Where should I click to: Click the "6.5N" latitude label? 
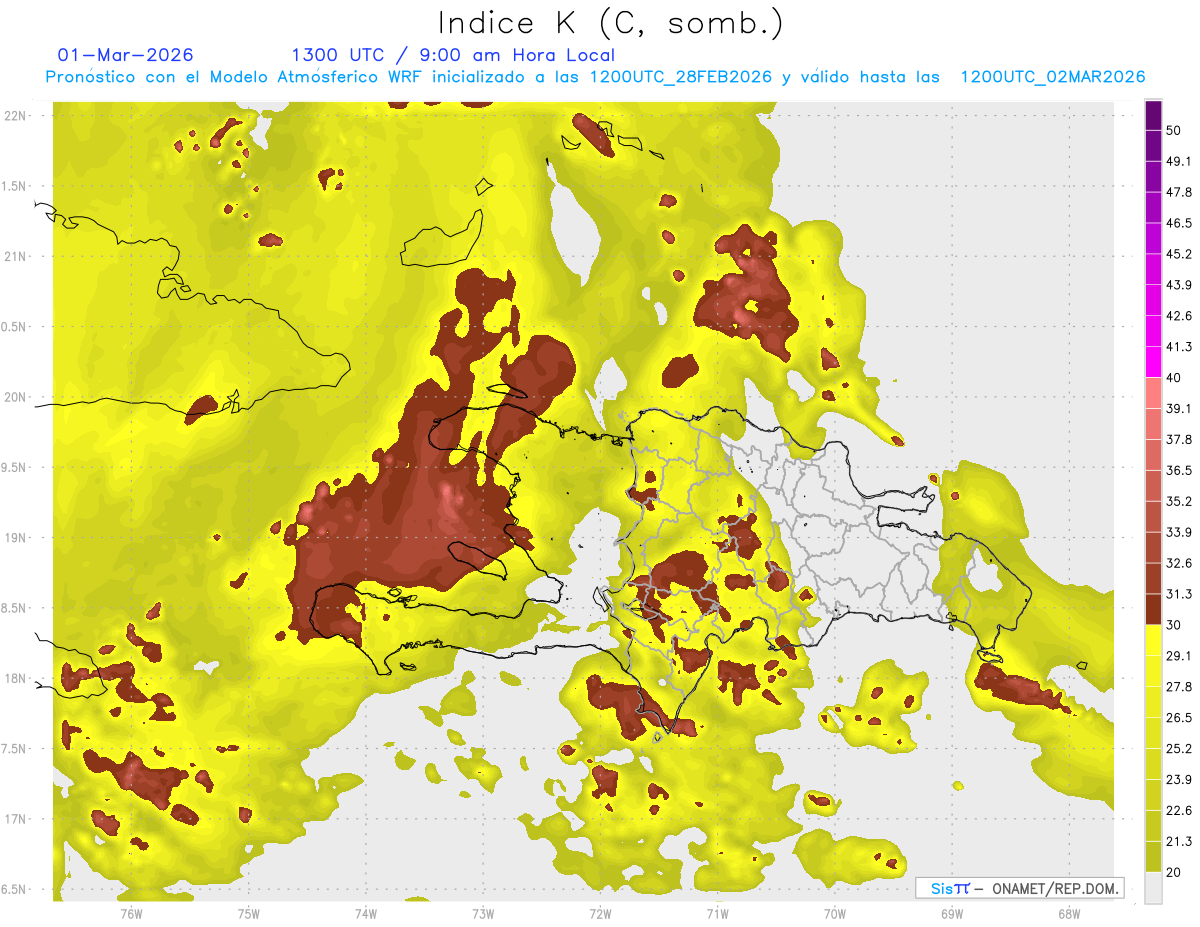pos(15,890)
